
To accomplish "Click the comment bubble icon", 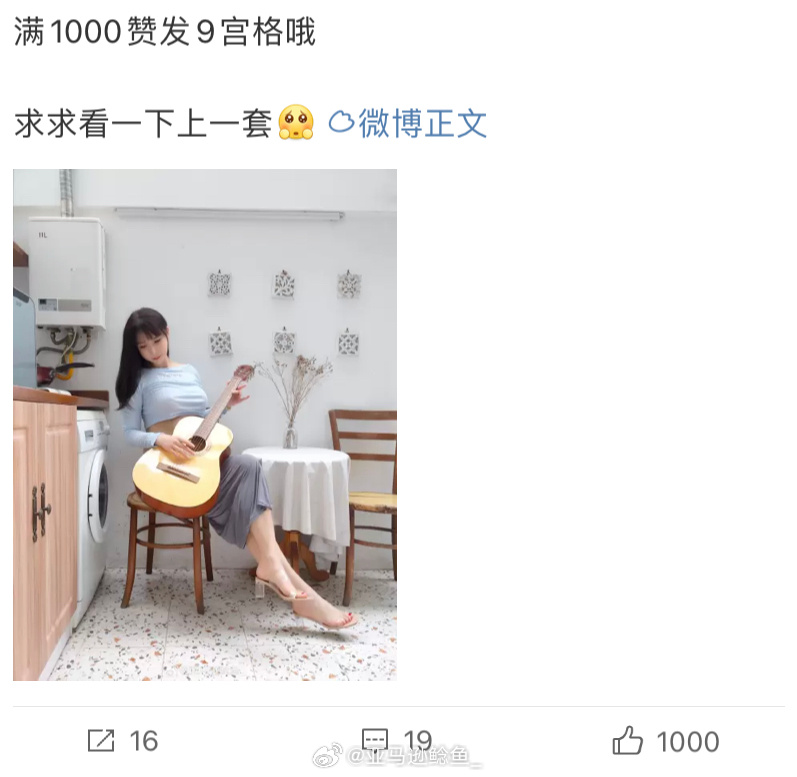I will click(375, 740).
